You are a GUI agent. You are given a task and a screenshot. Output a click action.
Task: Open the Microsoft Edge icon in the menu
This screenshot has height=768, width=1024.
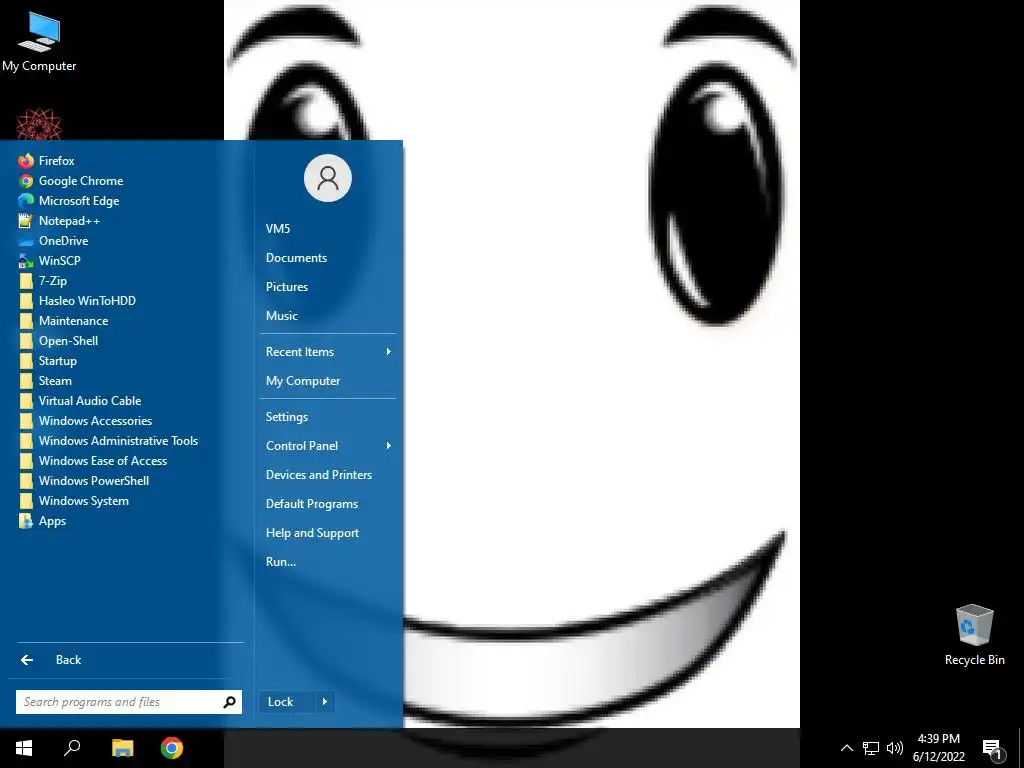26,200
